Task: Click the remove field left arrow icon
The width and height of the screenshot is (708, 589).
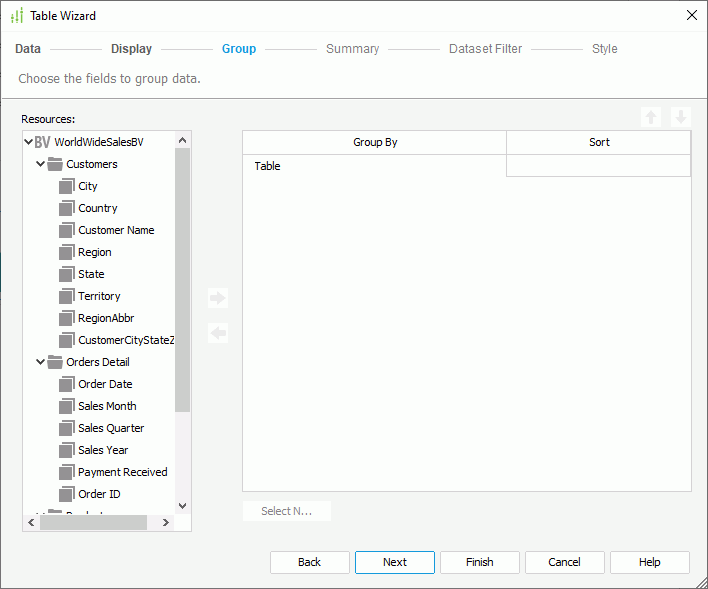Action: [x=218, y=333]
